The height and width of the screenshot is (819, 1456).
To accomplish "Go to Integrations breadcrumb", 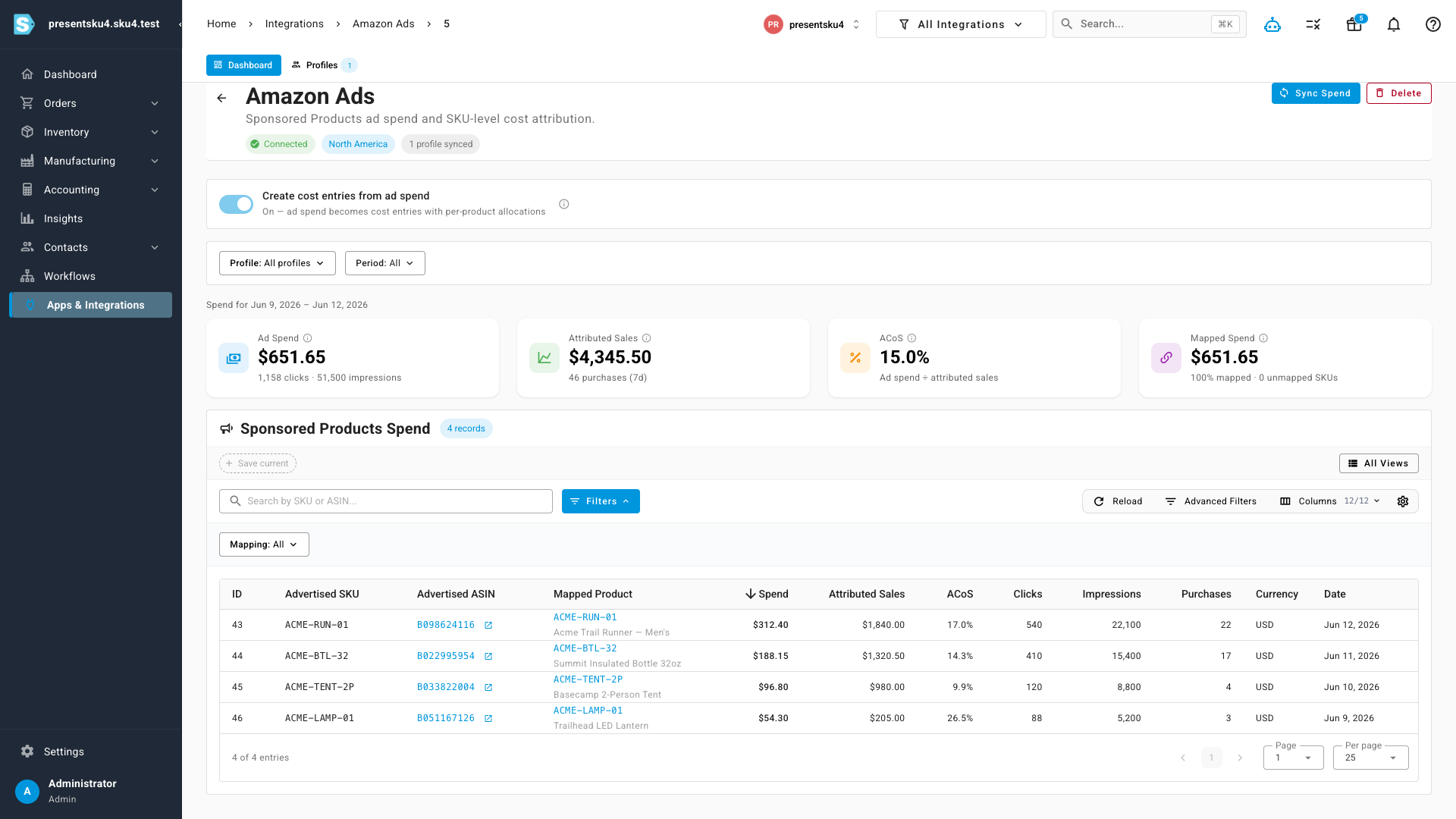I will point(294,24).
